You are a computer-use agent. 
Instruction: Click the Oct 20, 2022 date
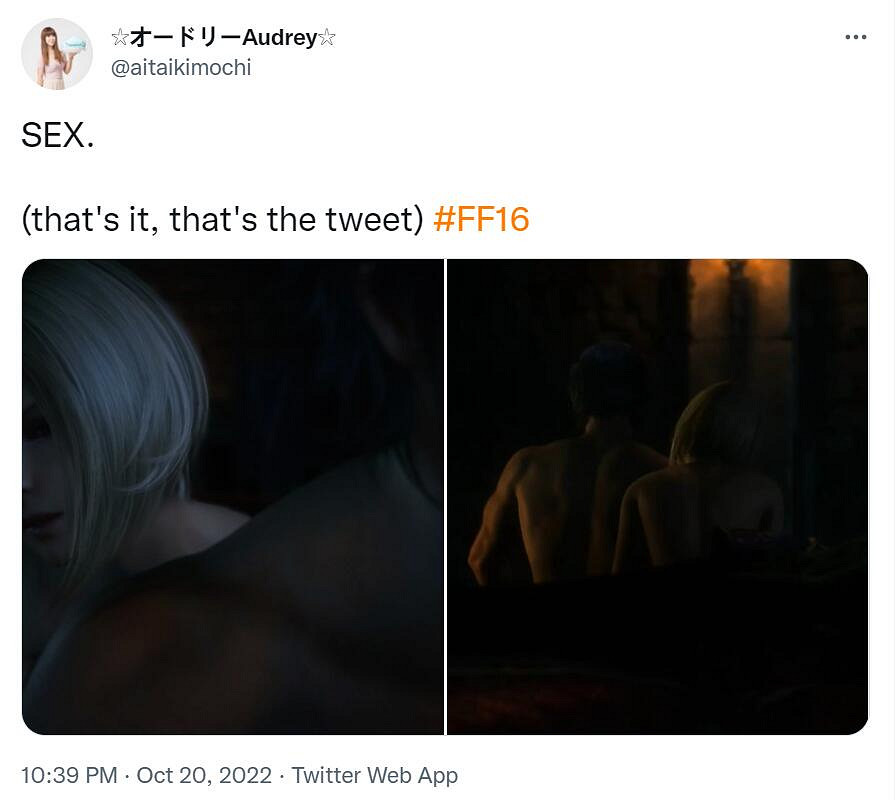coord(204,775)
